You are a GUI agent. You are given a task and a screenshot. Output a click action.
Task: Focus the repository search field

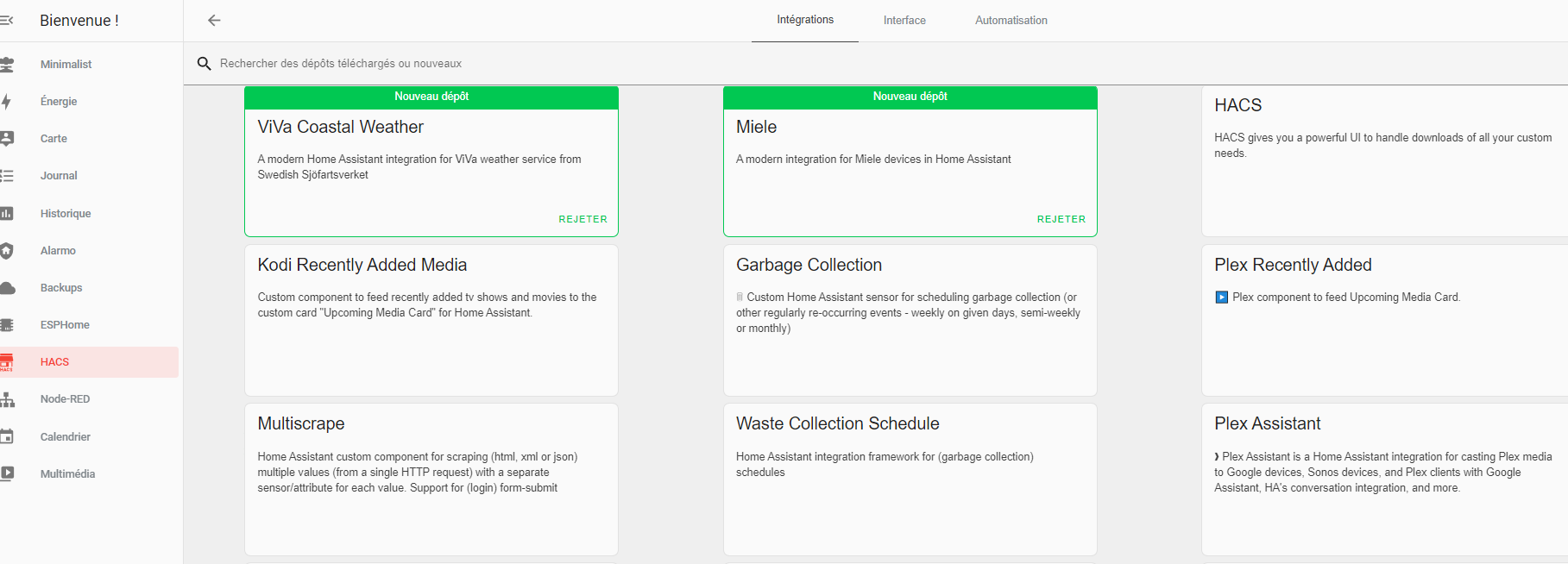click(x=876, y=64)
